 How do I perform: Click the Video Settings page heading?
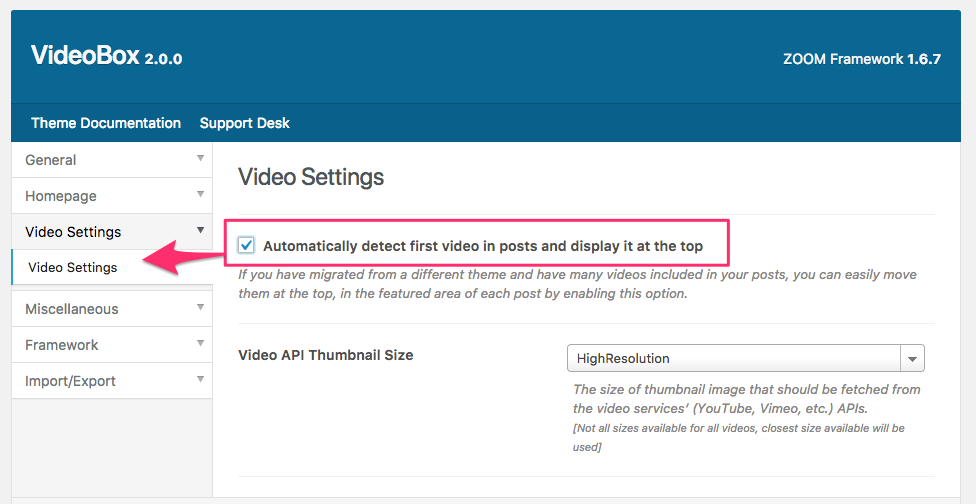point(311,177)
